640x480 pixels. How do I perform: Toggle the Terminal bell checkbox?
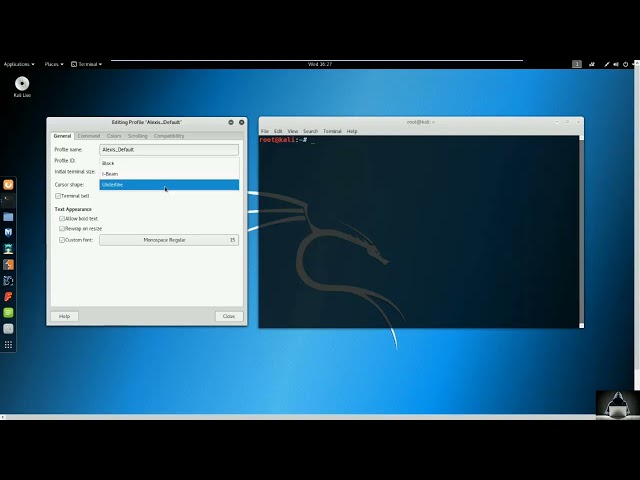pos(58,196)
